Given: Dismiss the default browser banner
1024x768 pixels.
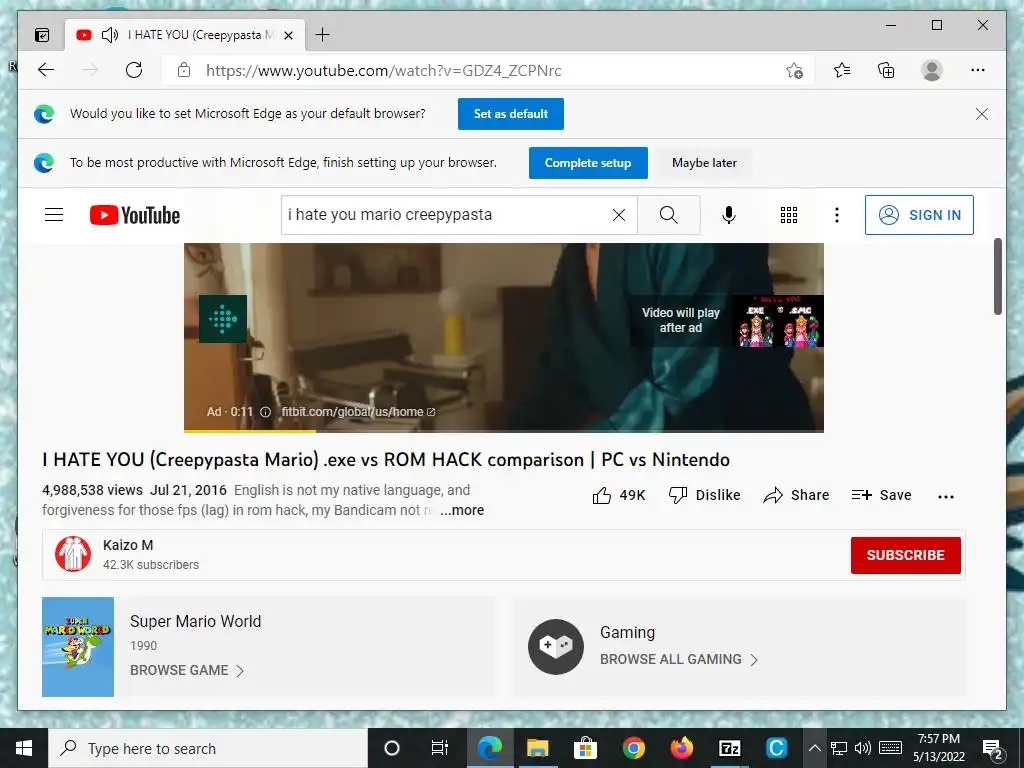Looking at the screenshot, I should point(982,114).
